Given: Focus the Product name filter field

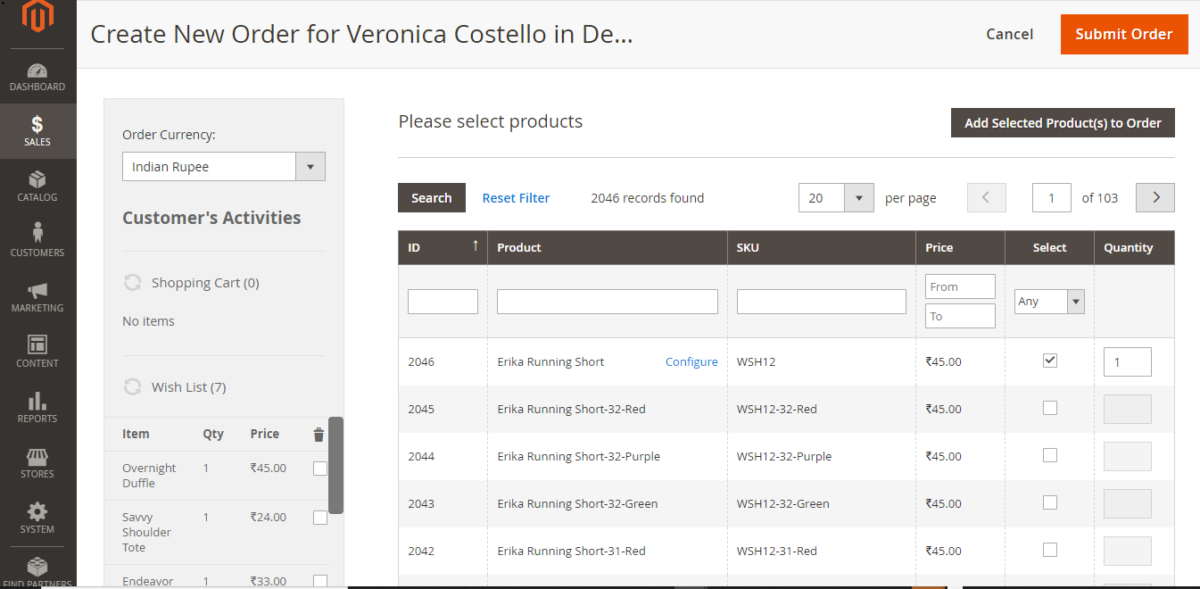Looking at the screenshot, I should (x=607, y=301).
